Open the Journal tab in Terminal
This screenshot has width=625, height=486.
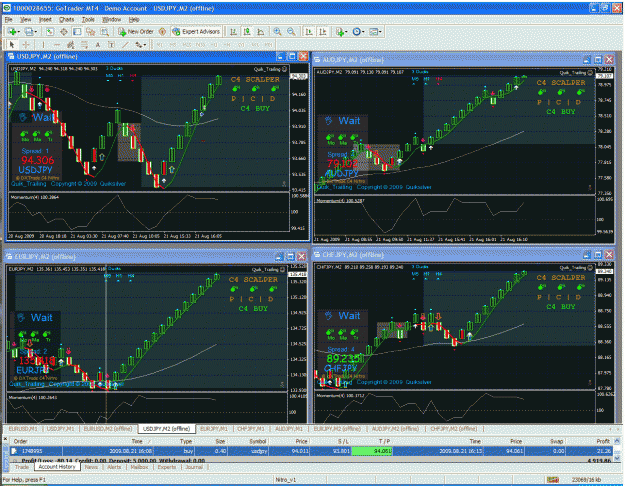pyautogui.click(x=194, y=467)
